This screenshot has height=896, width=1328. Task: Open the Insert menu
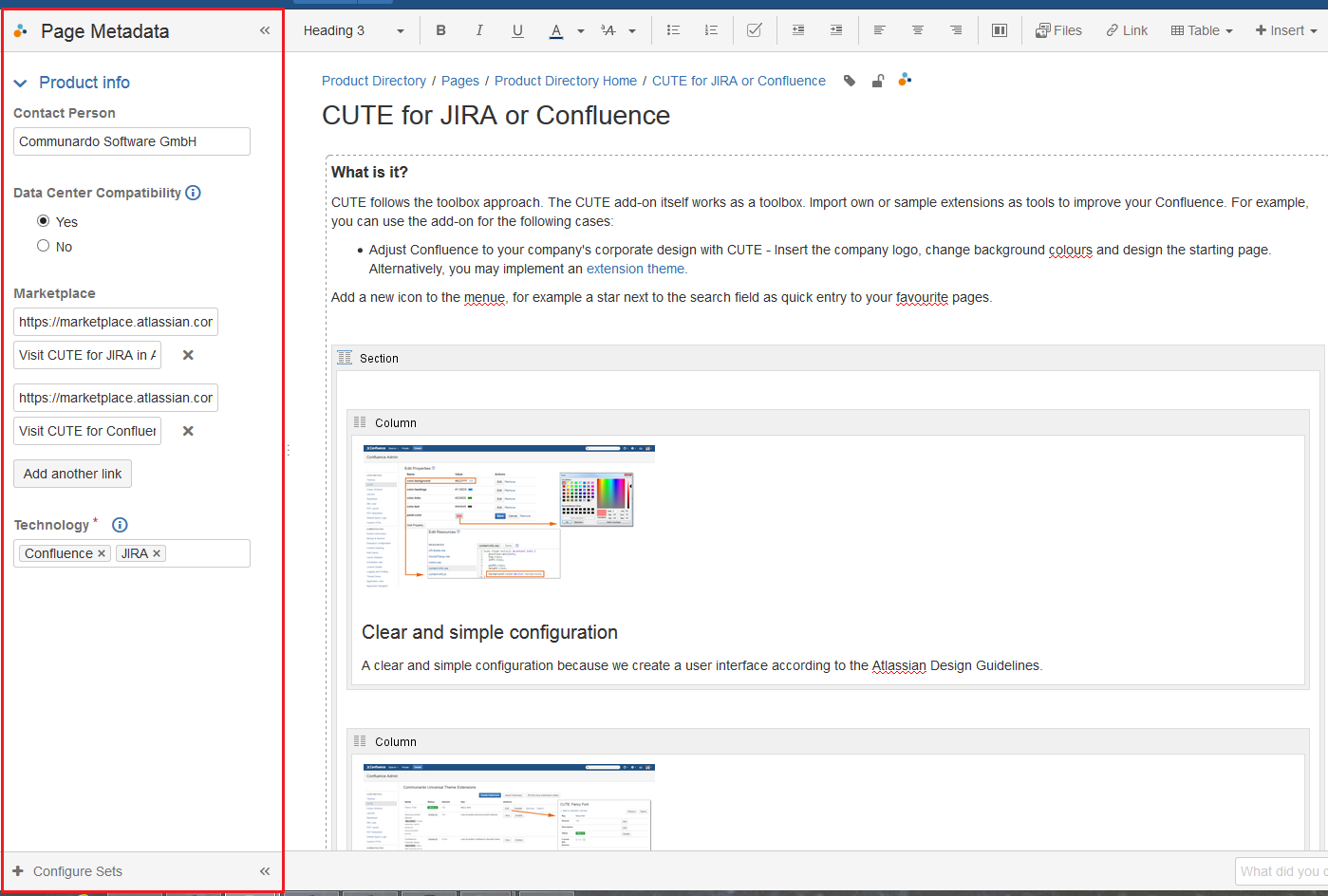click(x=1286, y=30)
